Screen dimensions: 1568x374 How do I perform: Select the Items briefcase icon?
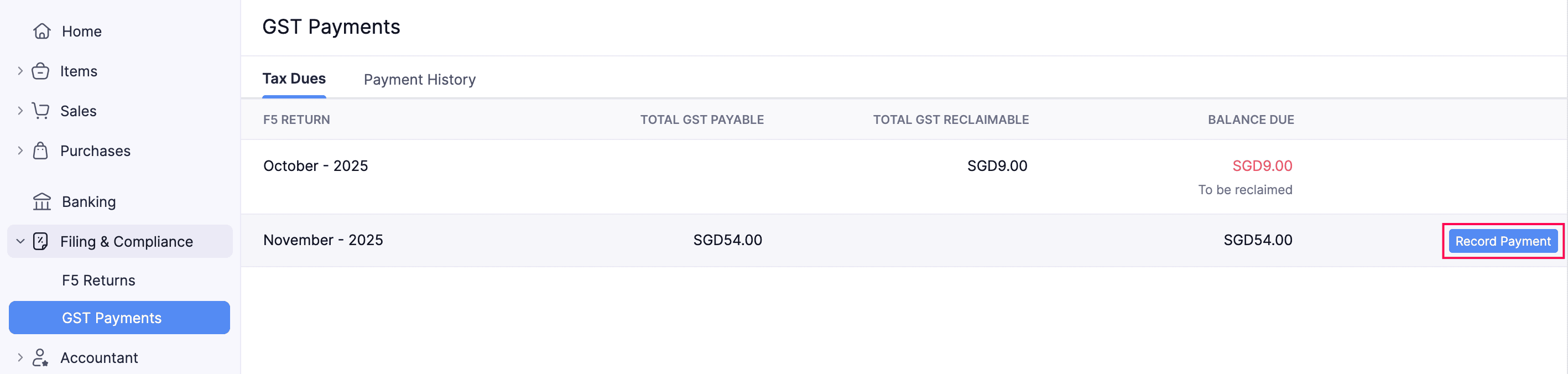click(x=41, y=71)
